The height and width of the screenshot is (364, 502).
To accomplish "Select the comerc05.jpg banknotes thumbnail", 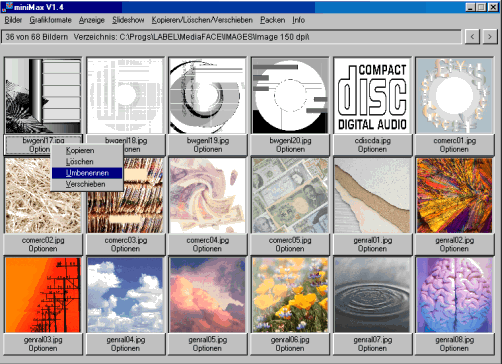I will click(290, 195).
